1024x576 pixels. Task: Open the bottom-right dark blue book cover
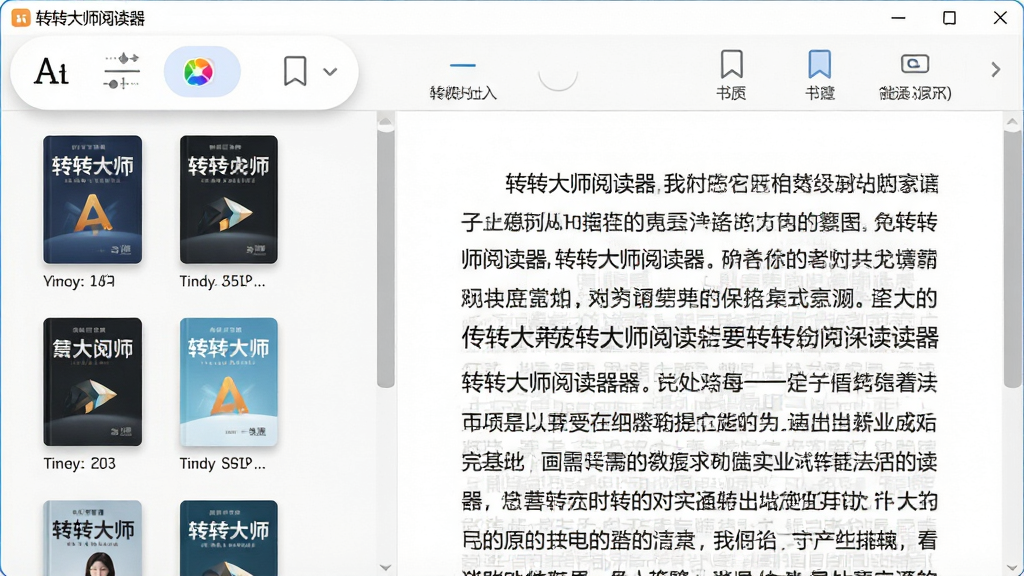click(x=229, y=537)
